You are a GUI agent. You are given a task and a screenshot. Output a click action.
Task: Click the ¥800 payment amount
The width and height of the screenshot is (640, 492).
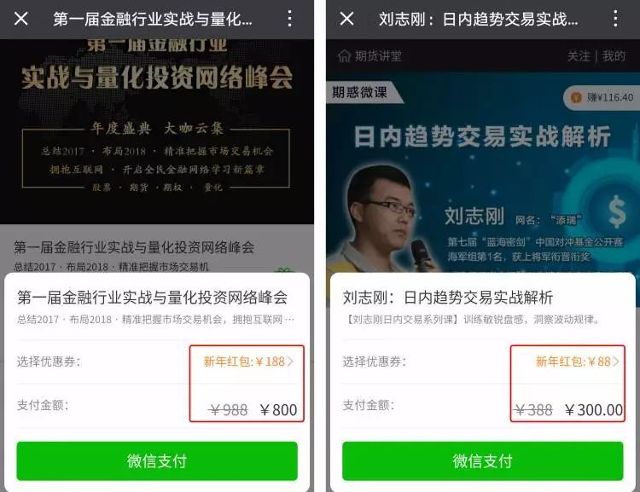click(278, 410)
